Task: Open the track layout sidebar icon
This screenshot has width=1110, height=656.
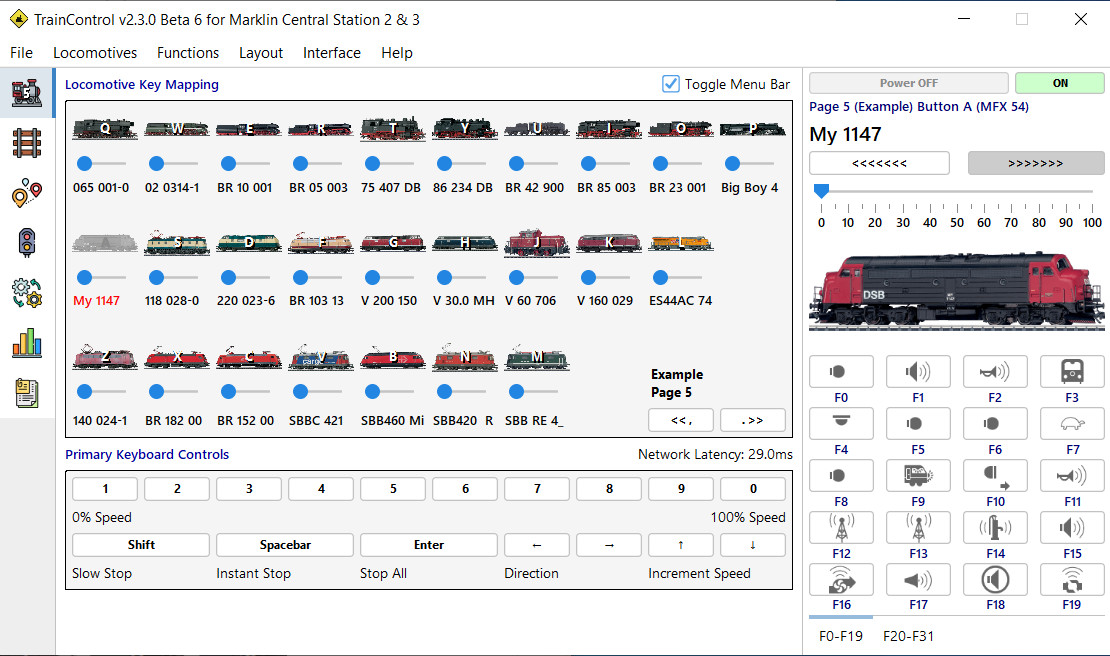Action: point(27,143)
